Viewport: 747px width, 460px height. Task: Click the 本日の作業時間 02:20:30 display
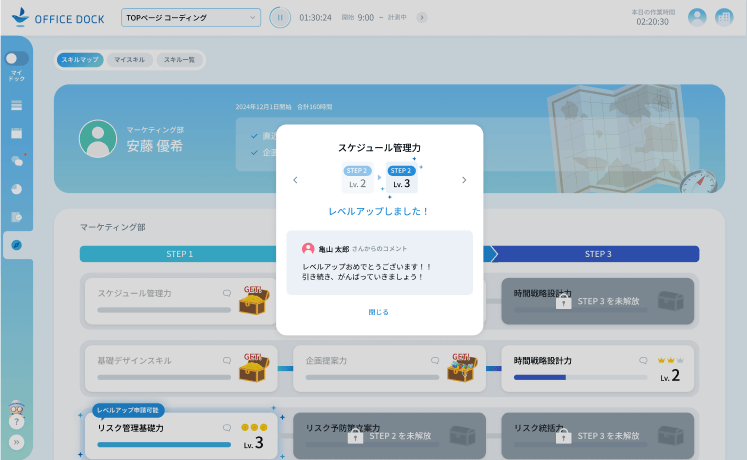click(653, 18)
